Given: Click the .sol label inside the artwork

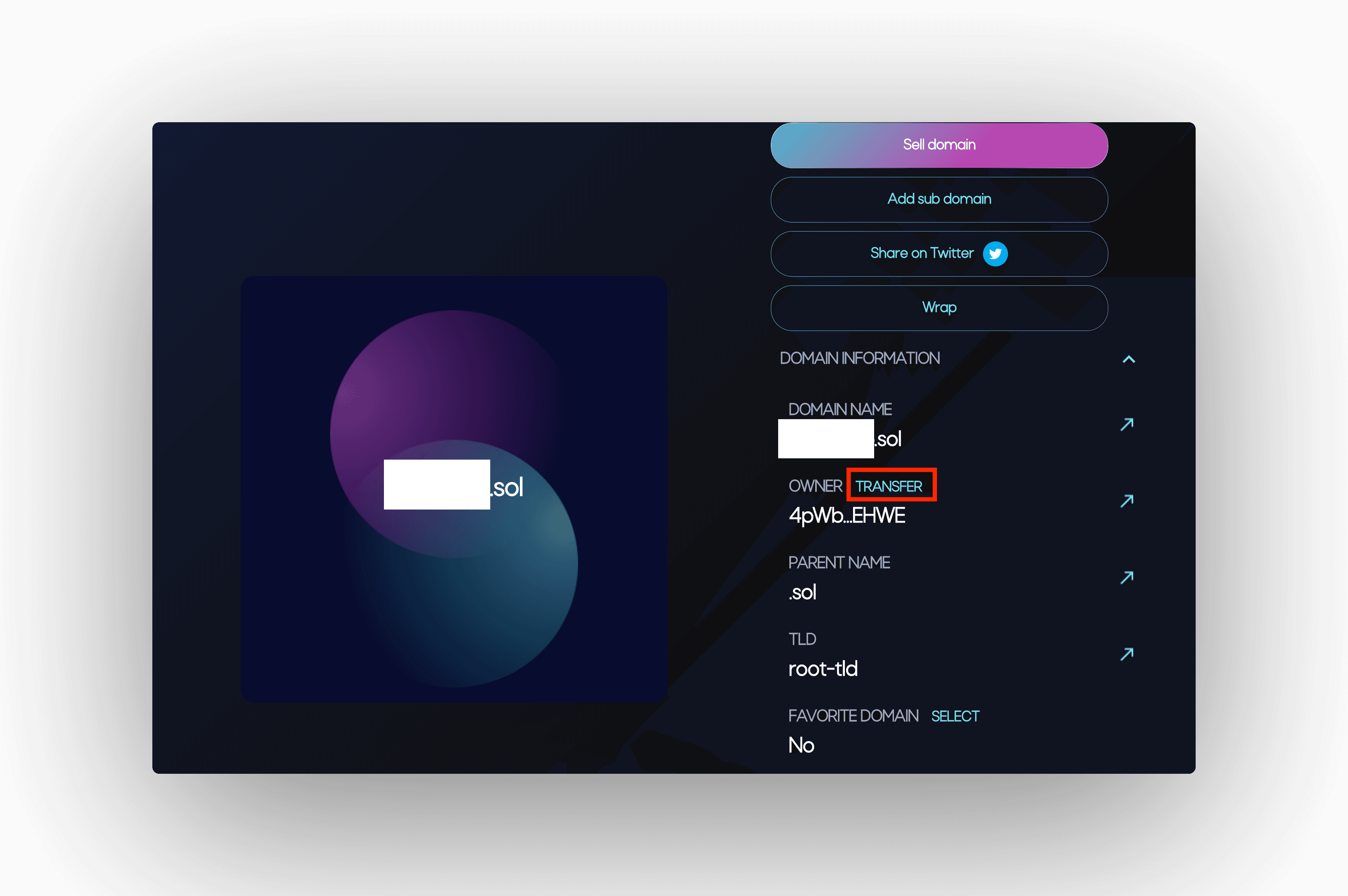Looking at the screenshot, I should [x=507, y=488].
